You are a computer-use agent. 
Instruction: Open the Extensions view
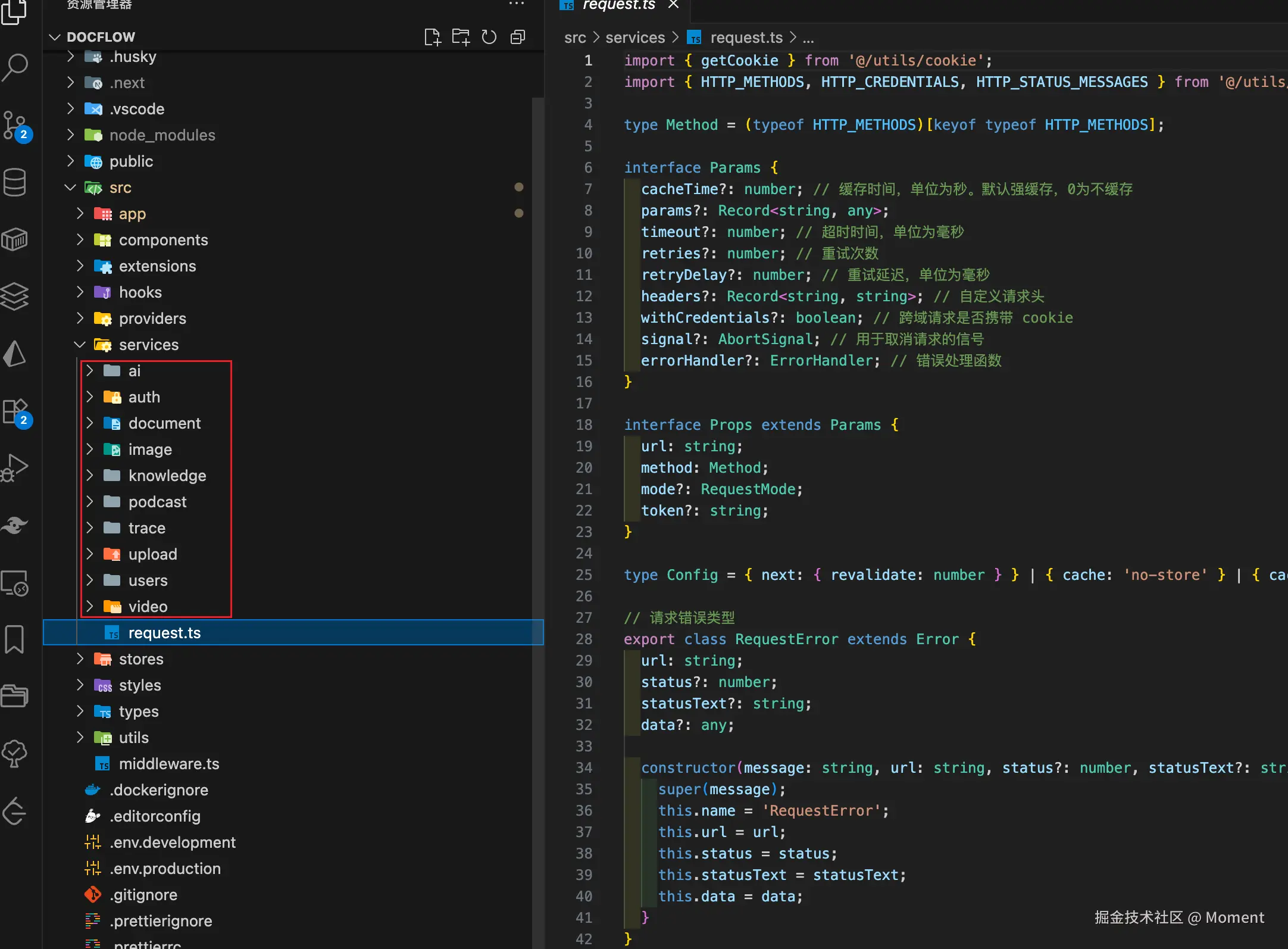tap(15, 412)
